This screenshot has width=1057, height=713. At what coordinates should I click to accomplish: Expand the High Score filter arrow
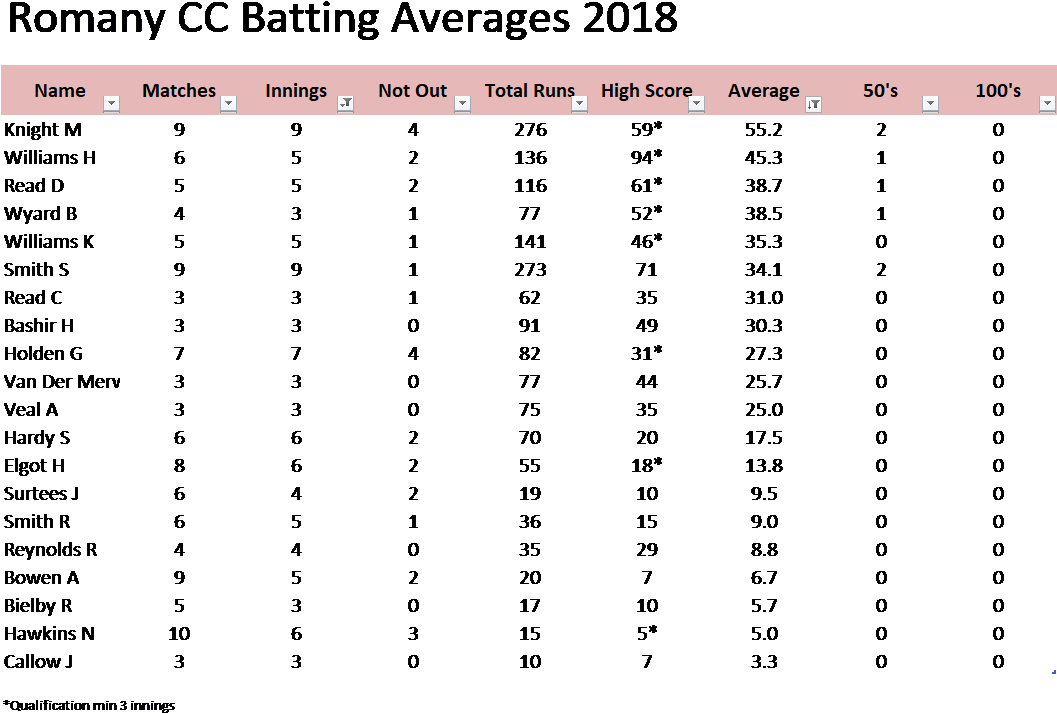(x=696, y=103)
